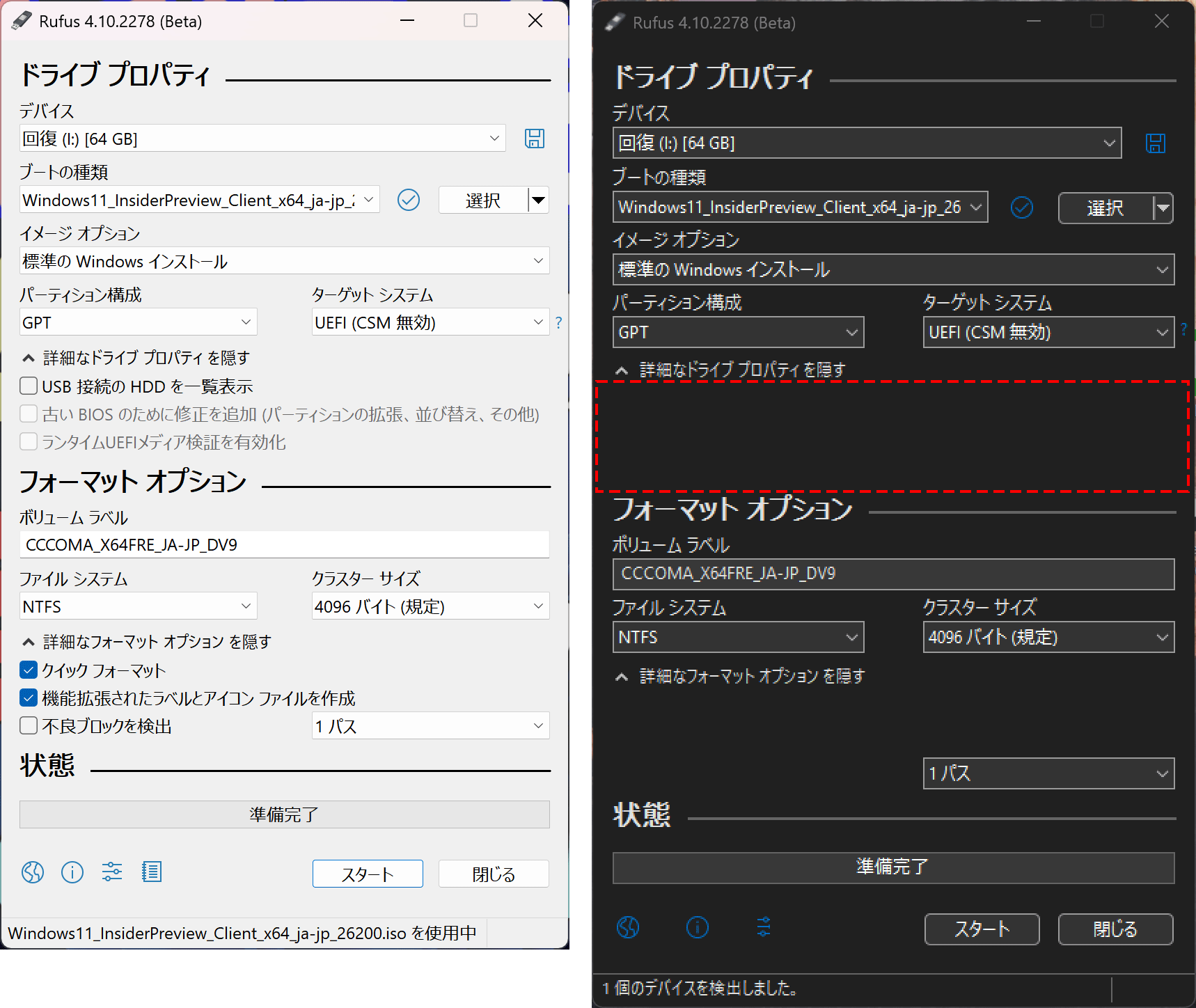Viewport: 1196px width, 1008px height.
Task: Open the NTFS file system dropdown in the dark window
Action: (738, 637)
